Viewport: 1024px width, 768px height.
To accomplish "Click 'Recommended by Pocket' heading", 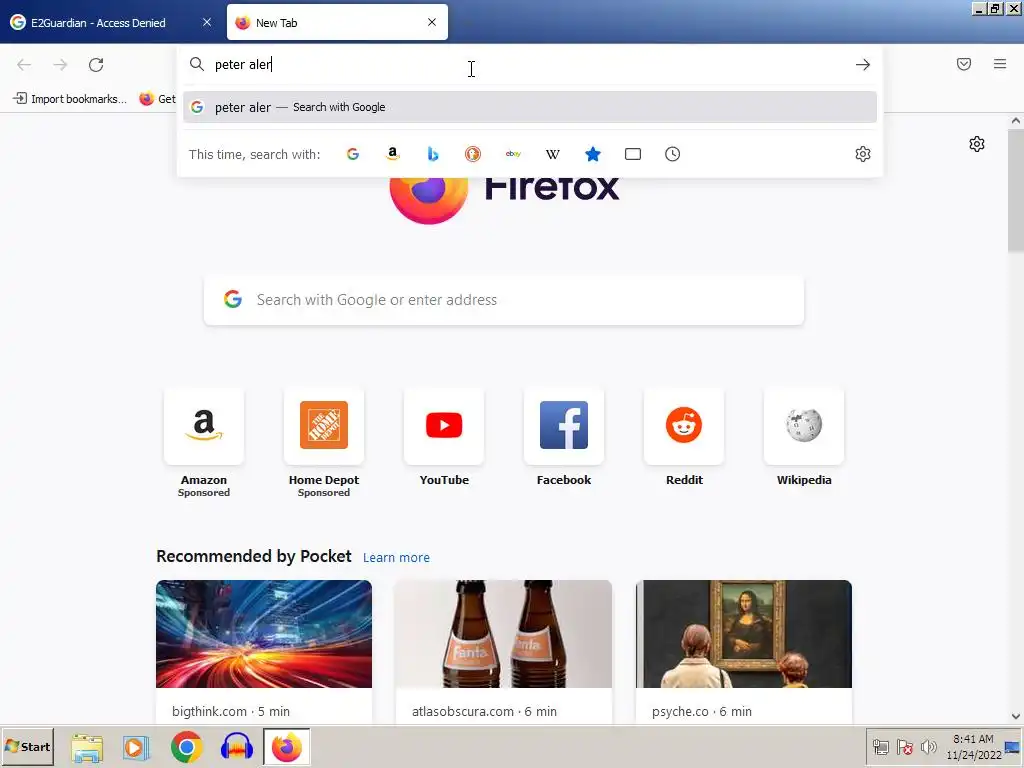I will pyautogui.click(x=253, y=556).
